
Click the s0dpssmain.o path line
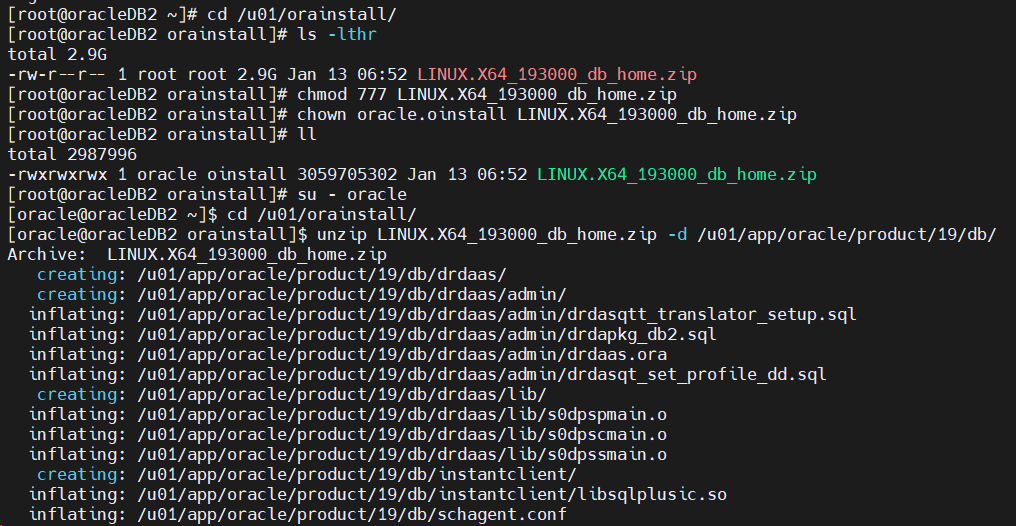[402, 455]
